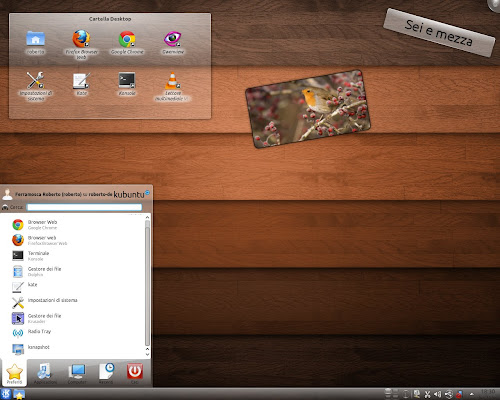Click the Cartella Desktop widget title
The height and width of the screenshot is (400, 500).
pyautogui.click(x=110, y=19)
